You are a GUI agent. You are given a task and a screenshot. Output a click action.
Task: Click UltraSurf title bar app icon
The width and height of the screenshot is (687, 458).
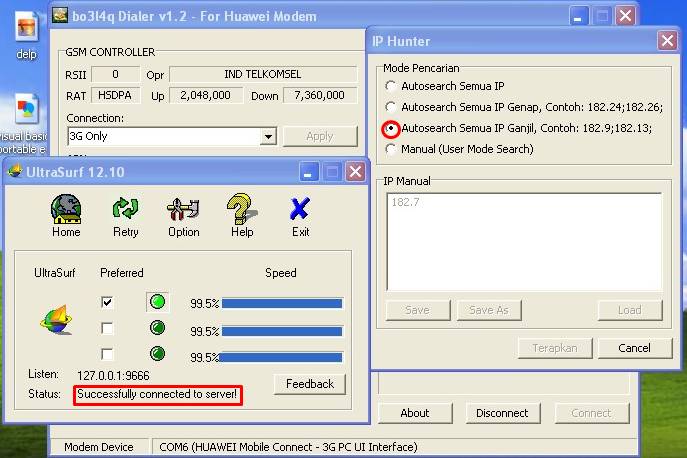click(x=15, y=171)
